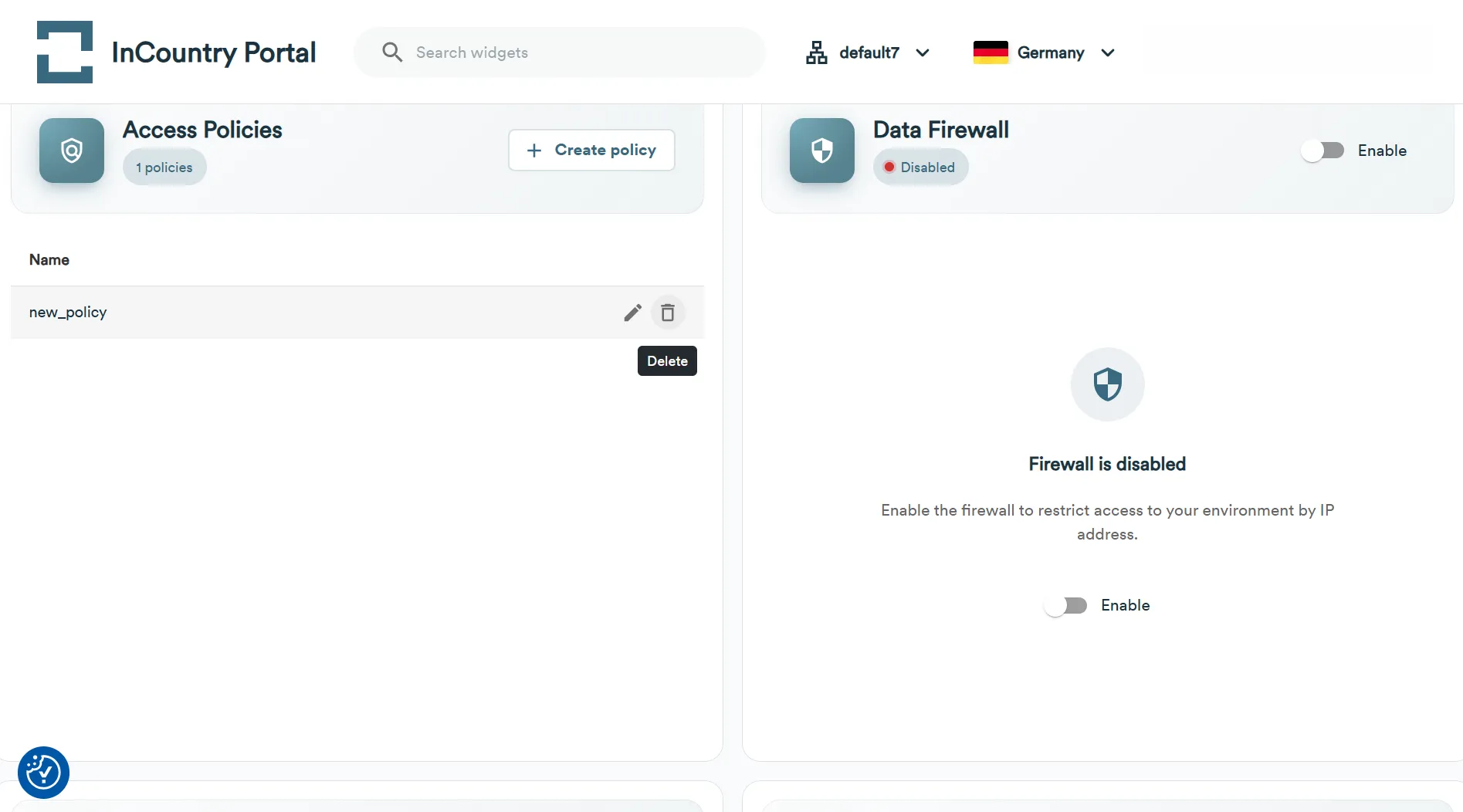Screen dimensions: 1463x812
Task: Click firewall restrict access description text
Action: [x=1107, y=523]
